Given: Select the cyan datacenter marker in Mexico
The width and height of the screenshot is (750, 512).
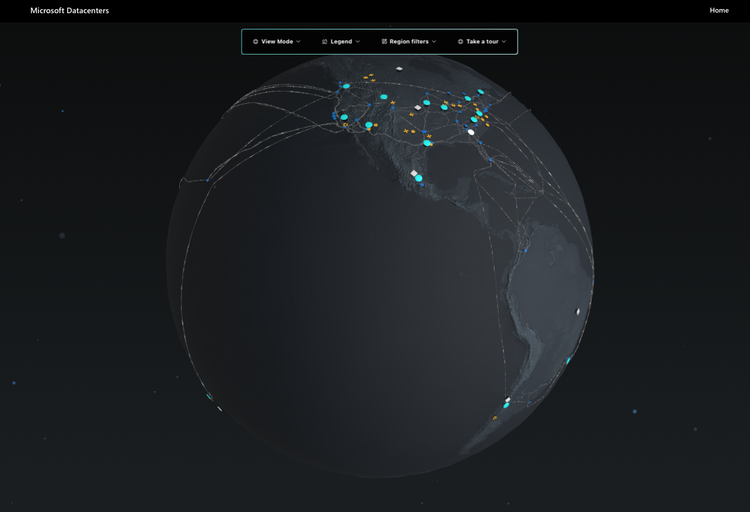Looking at the screenshot, I should 419,178.
